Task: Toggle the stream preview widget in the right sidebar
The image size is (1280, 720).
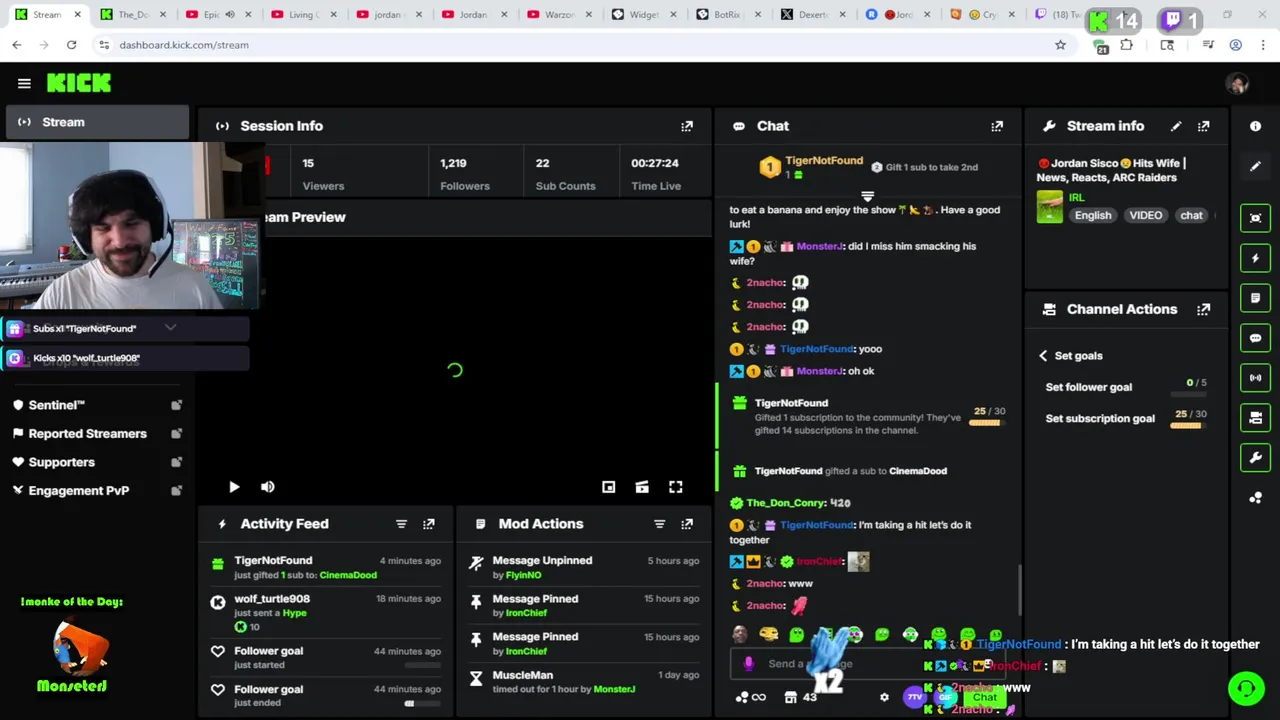Action: tap(1255, 218)
